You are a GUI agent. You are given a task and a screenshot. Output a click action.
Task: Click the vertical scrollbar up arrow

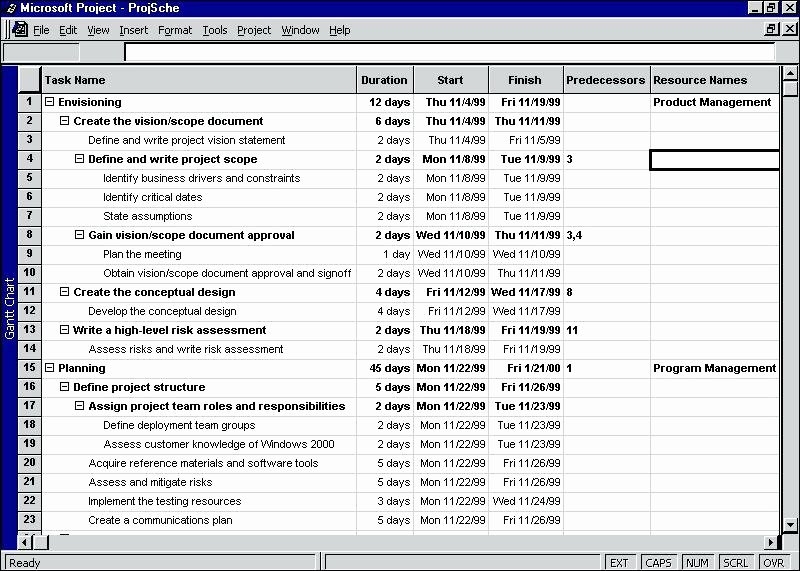[790, 74]
